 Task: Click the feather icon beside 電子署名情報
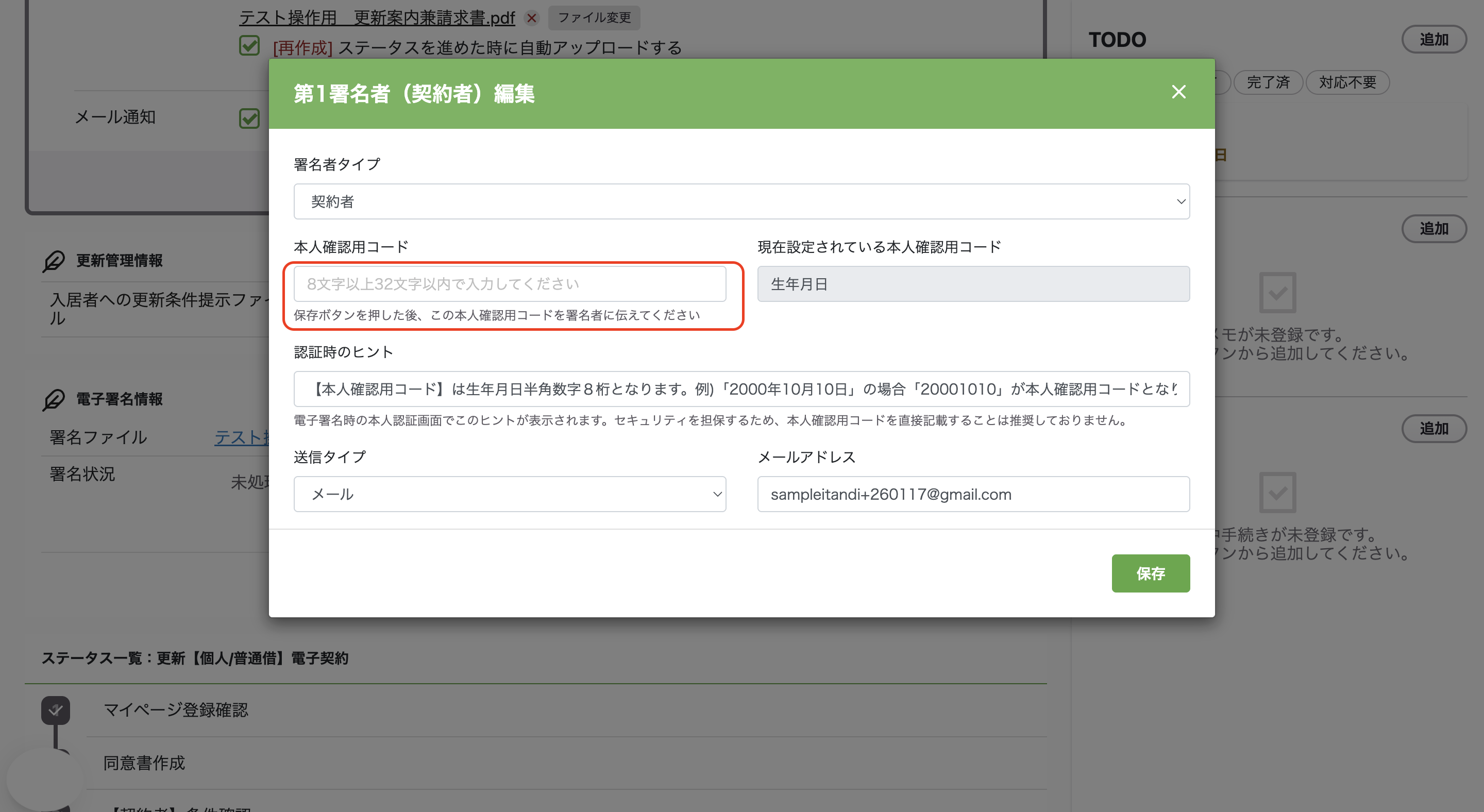[x=54, y=400]
